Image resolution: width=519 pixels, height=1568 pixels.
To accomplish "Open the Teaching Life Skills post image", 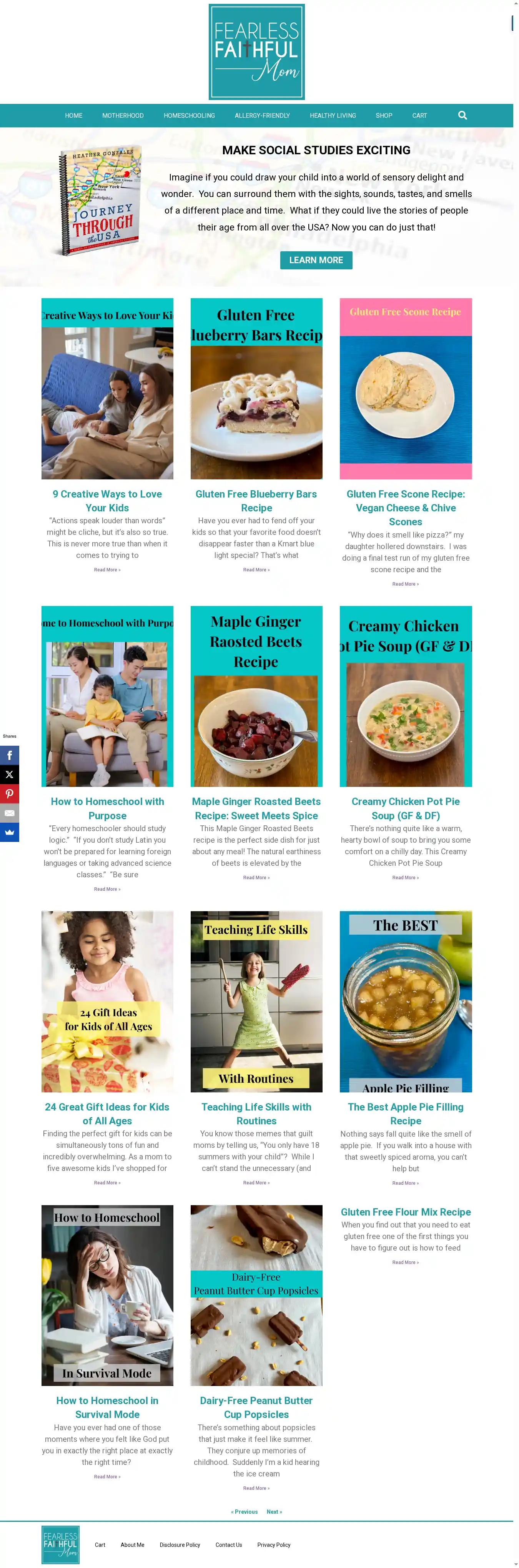I will pyautogui.click(x=256, y=1001).
